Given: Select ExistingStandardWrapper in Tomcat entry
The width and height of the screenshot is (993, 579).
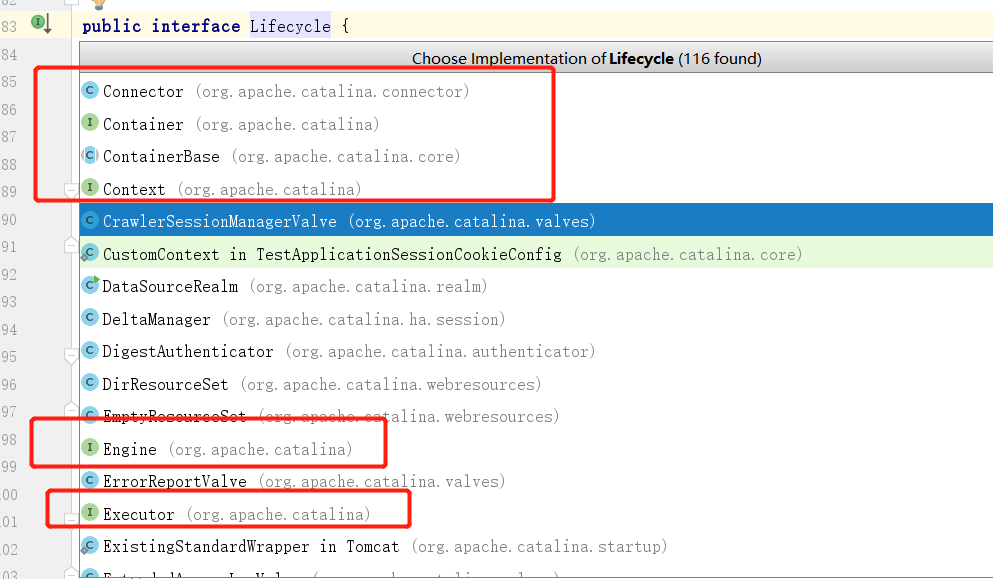Looking at the screenshot, I should (536, 546).
